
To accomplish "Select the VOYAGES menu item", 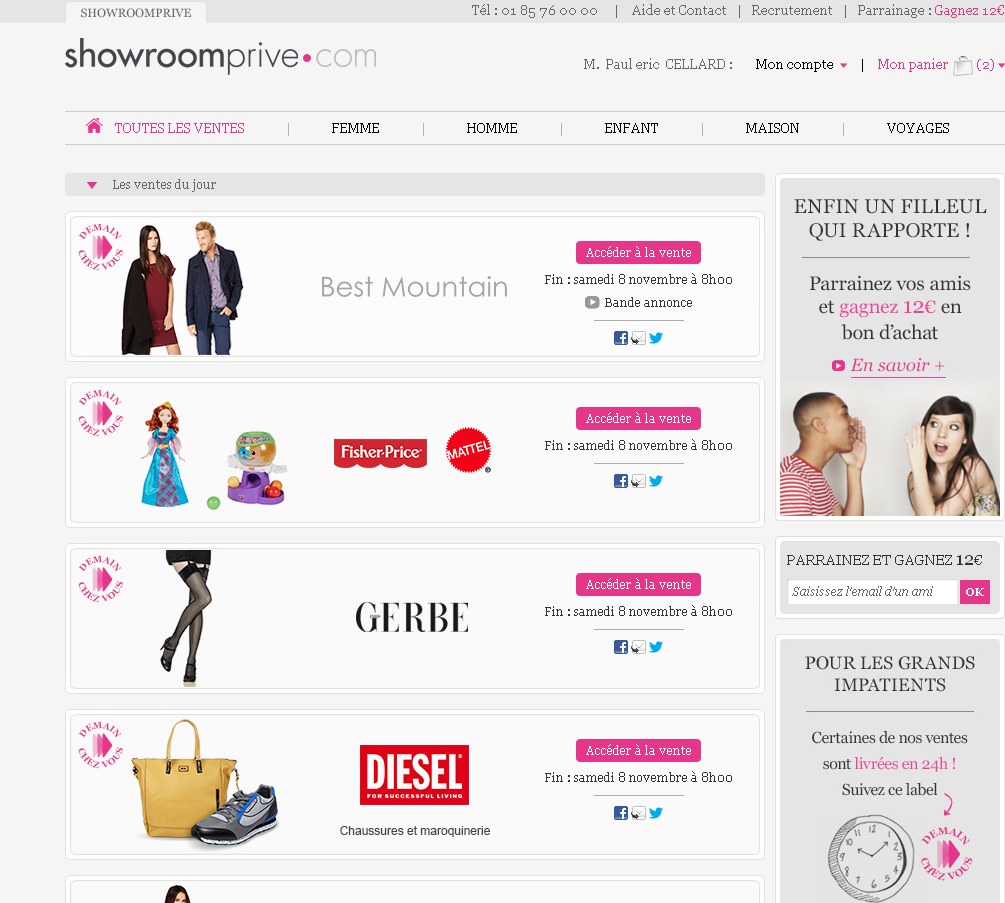I will tap(918, 128).
